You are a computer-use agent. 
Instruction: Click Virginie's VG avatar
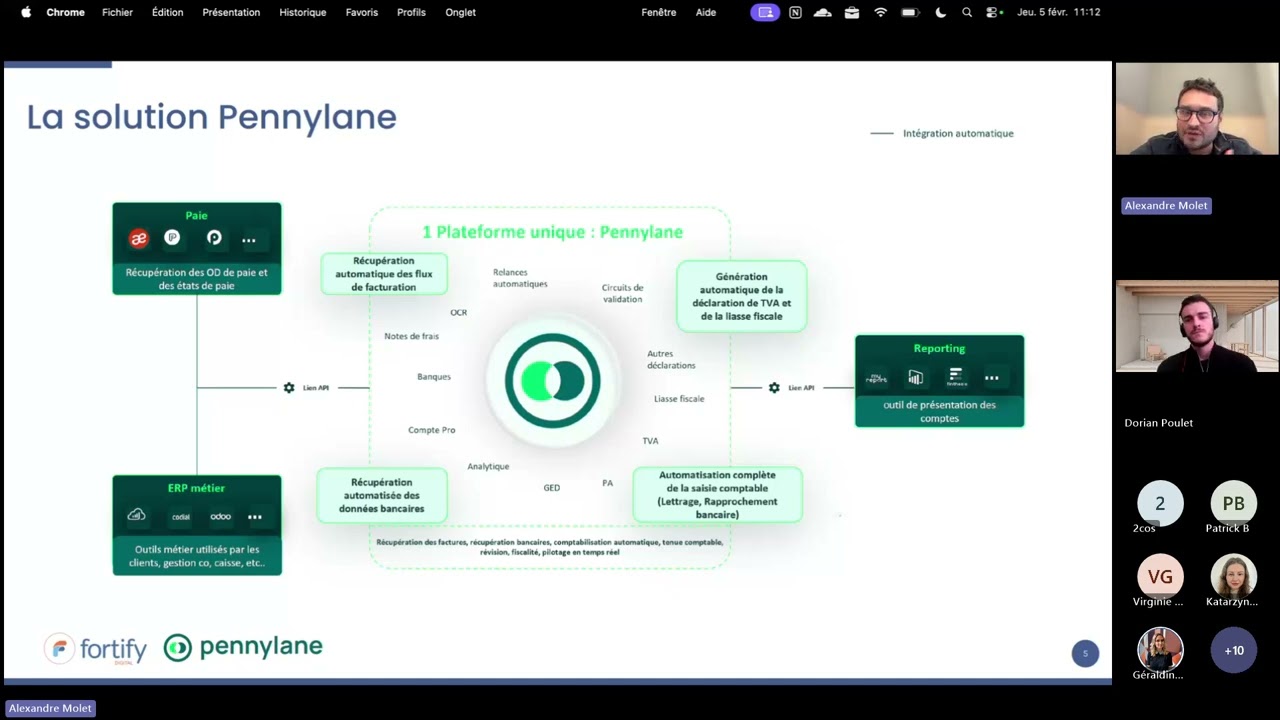pos(1160,577)
